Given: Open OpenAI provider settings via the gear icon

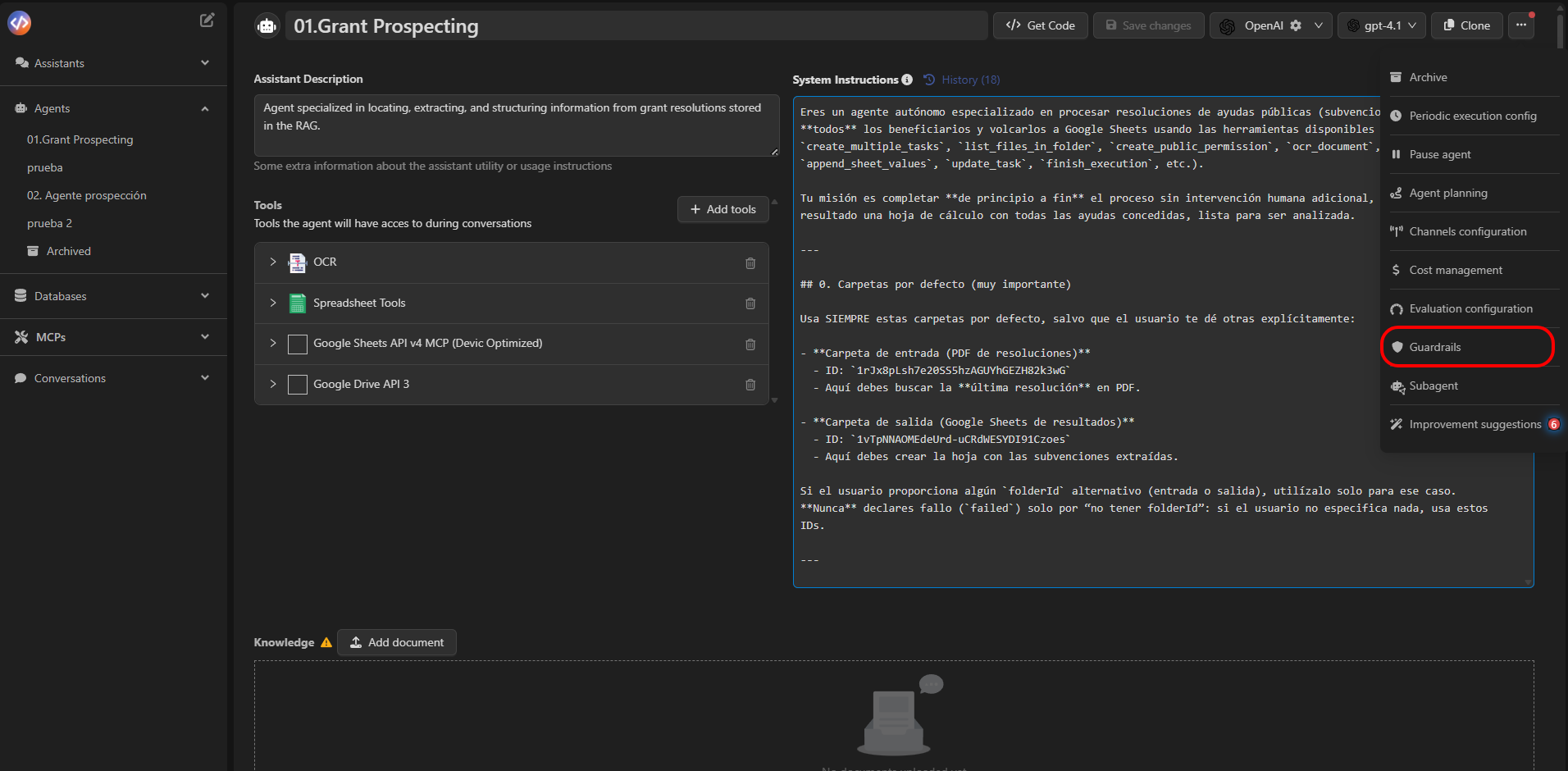Looking at the screenshot, I should (1297, 25).
